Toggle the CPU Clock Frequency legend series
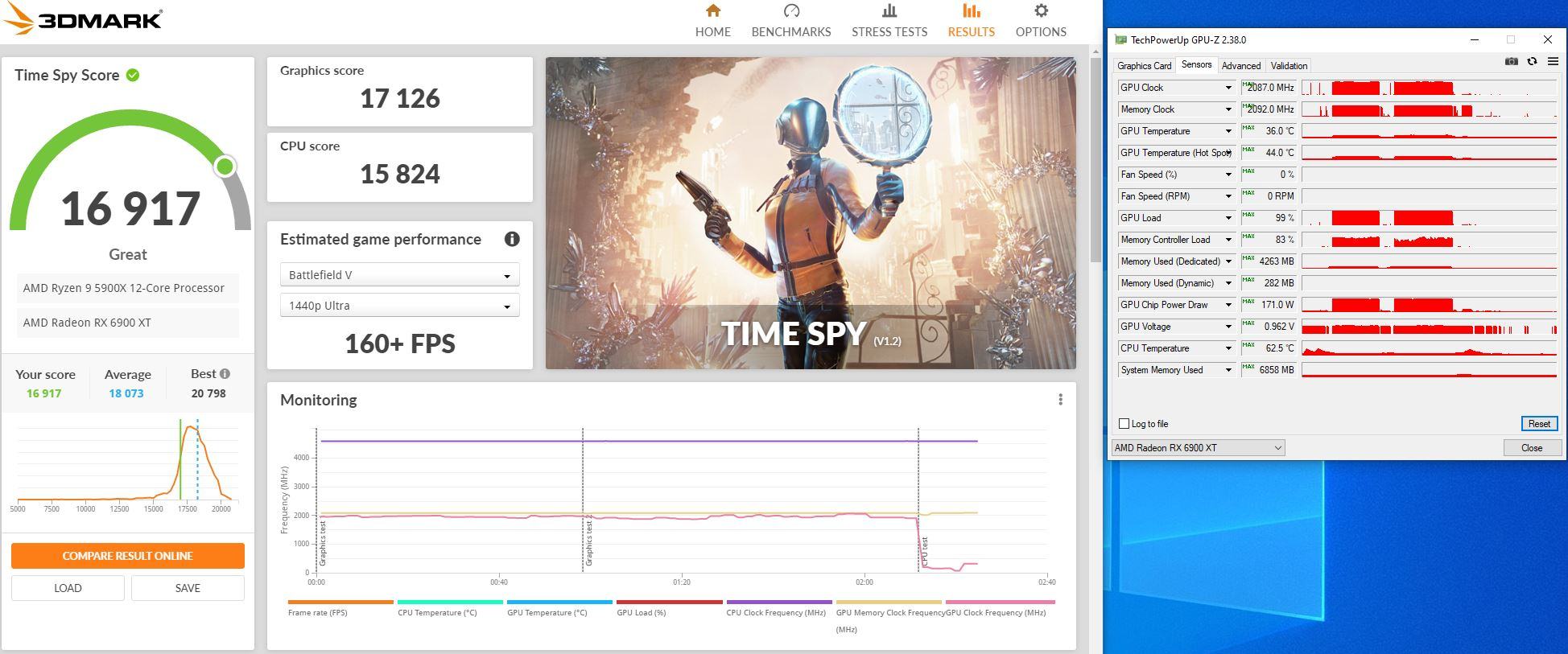This screenshot has width=1568, height=654. (x=778, y=607)
